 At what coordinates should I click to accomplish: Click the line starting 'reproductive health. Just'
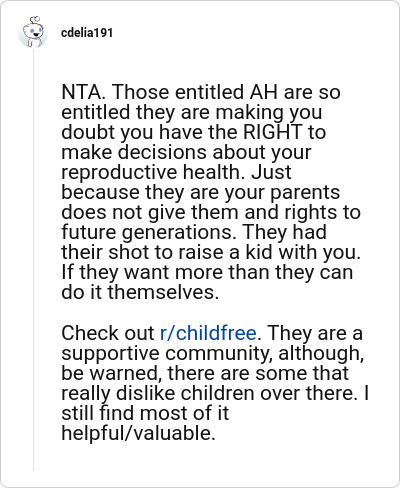(x=176, y=173)
